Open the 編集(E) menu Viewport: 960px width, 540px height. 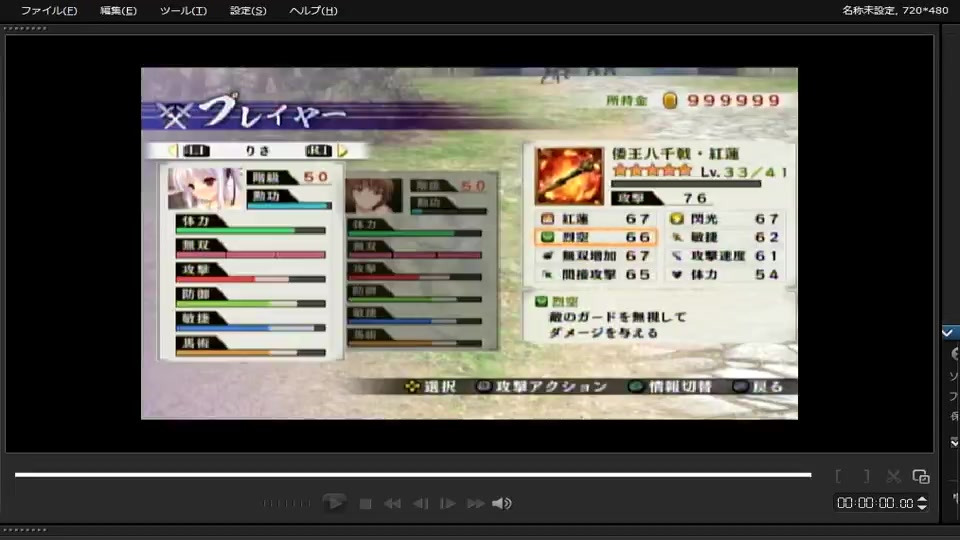point(118,10)
